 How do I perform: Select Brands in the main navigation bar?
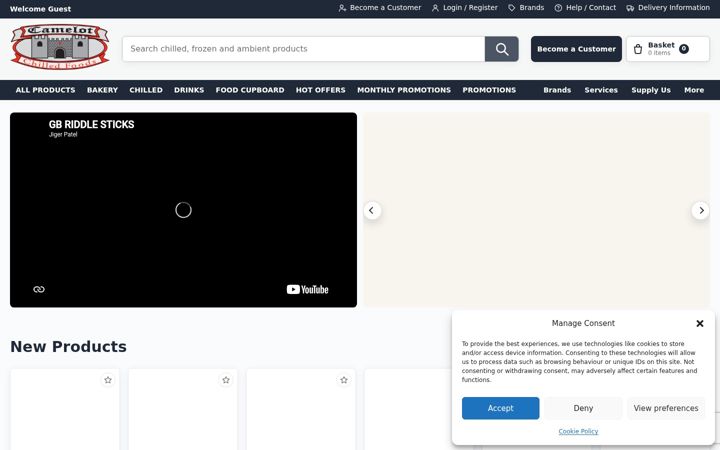point(557,90)
